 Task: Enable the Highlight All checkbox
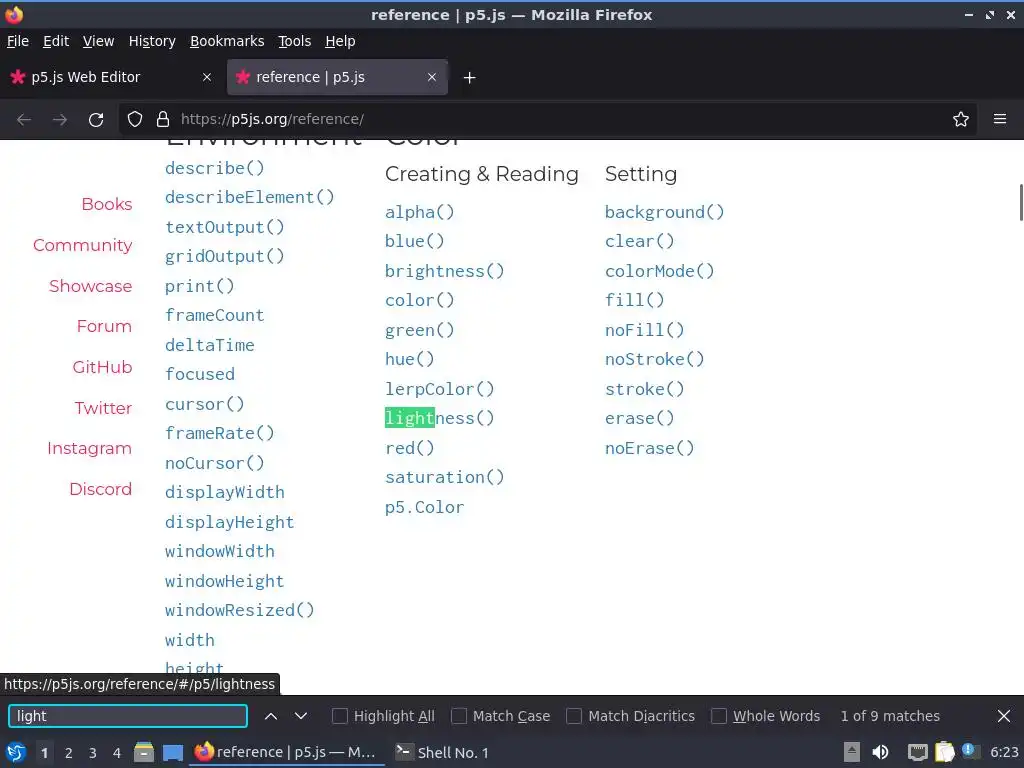coord(340,716)
